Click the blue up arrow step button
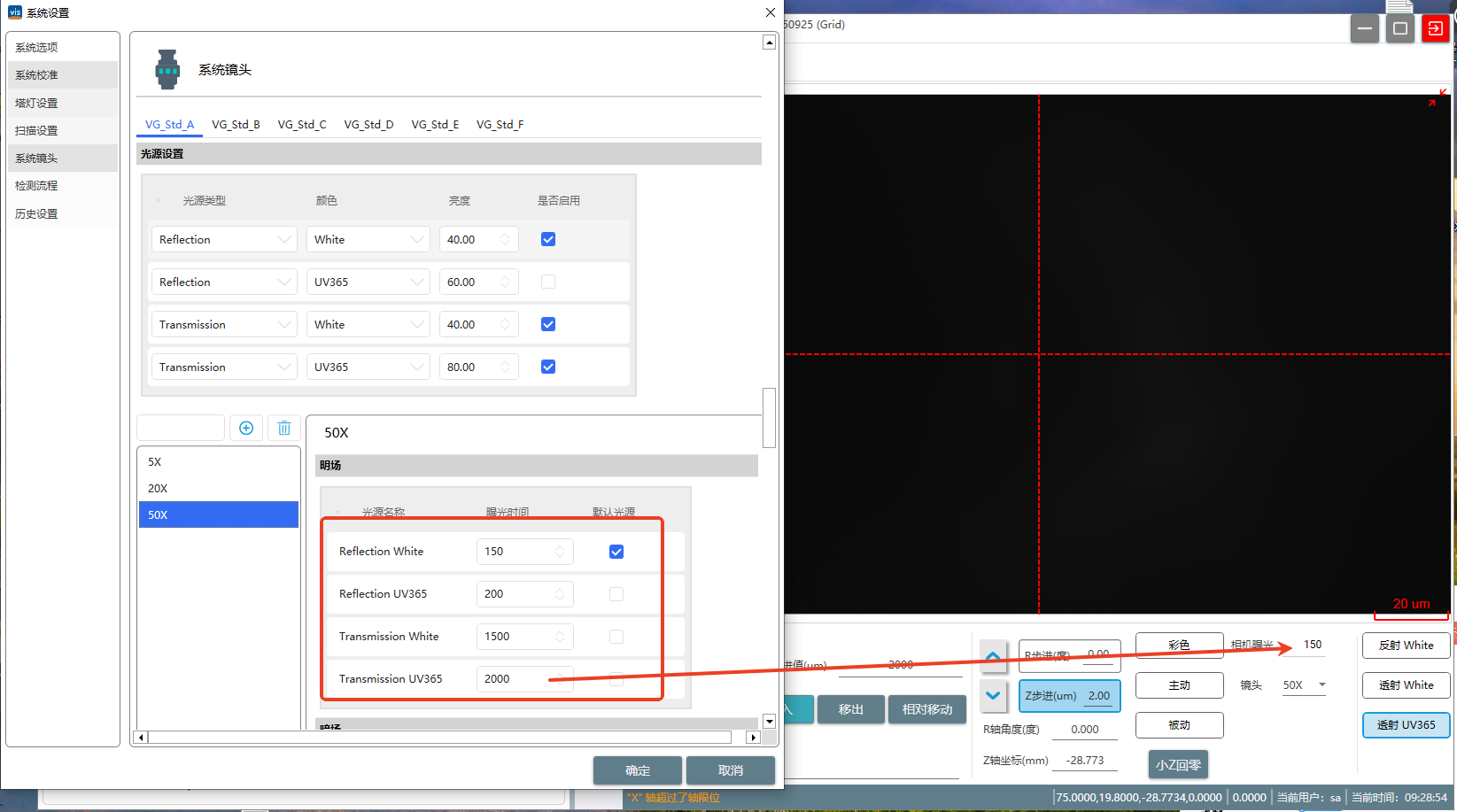1457x812 pixels. (993, 656)
